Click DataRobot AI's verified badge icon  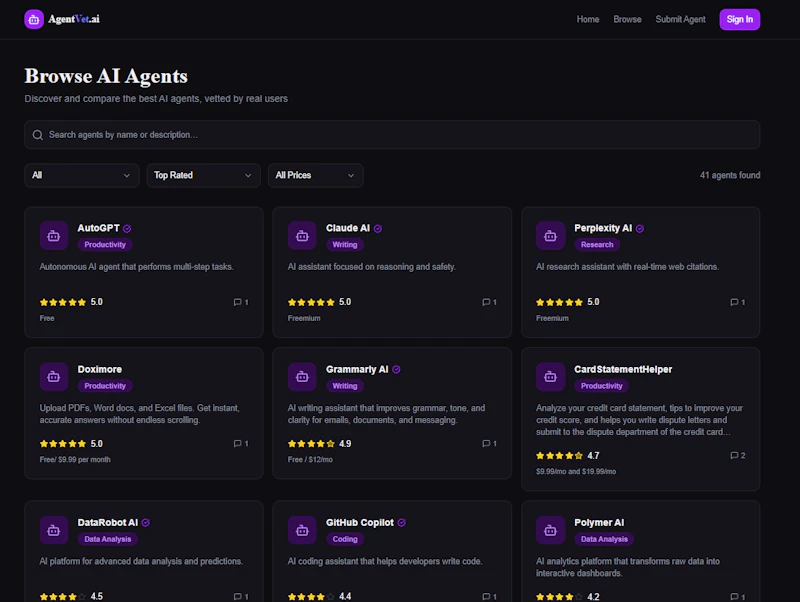[x=146, y=522]
